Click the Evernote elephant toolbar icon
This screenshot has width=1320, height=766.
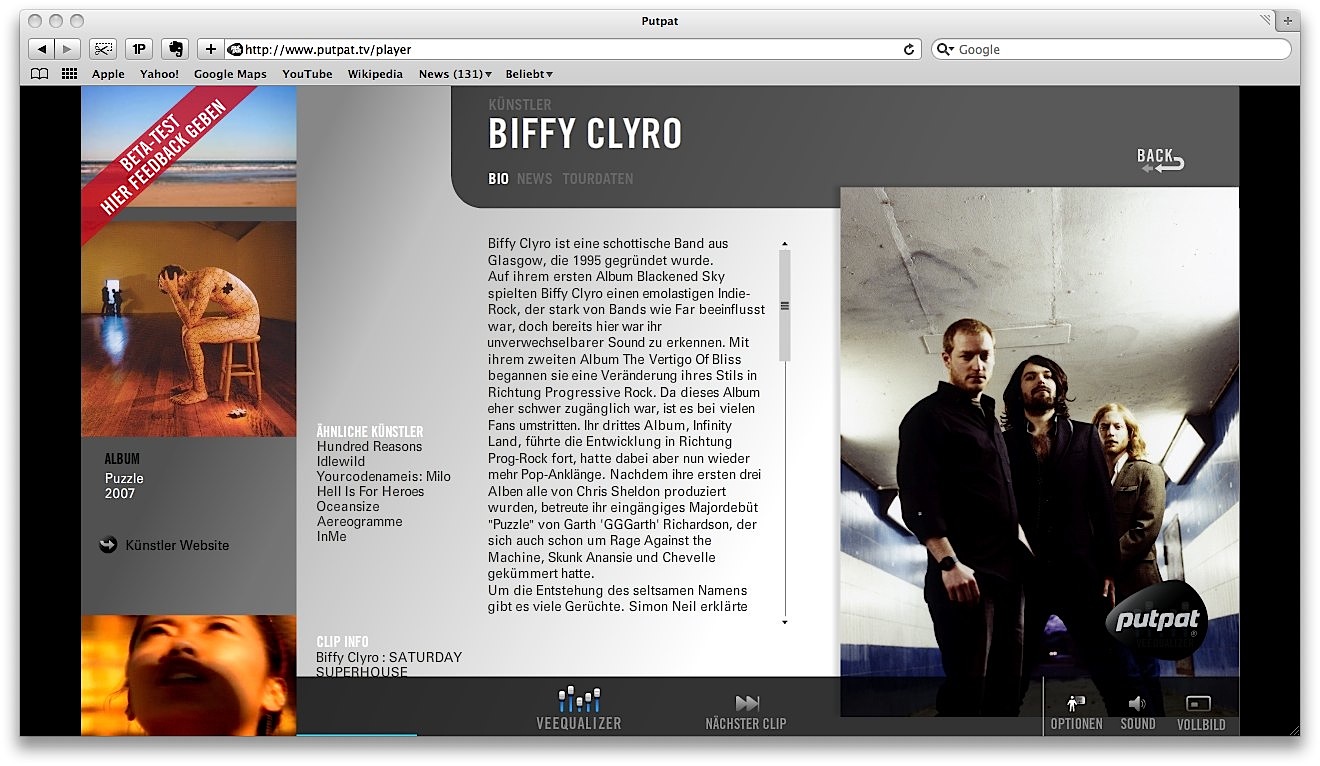point(174,49)
